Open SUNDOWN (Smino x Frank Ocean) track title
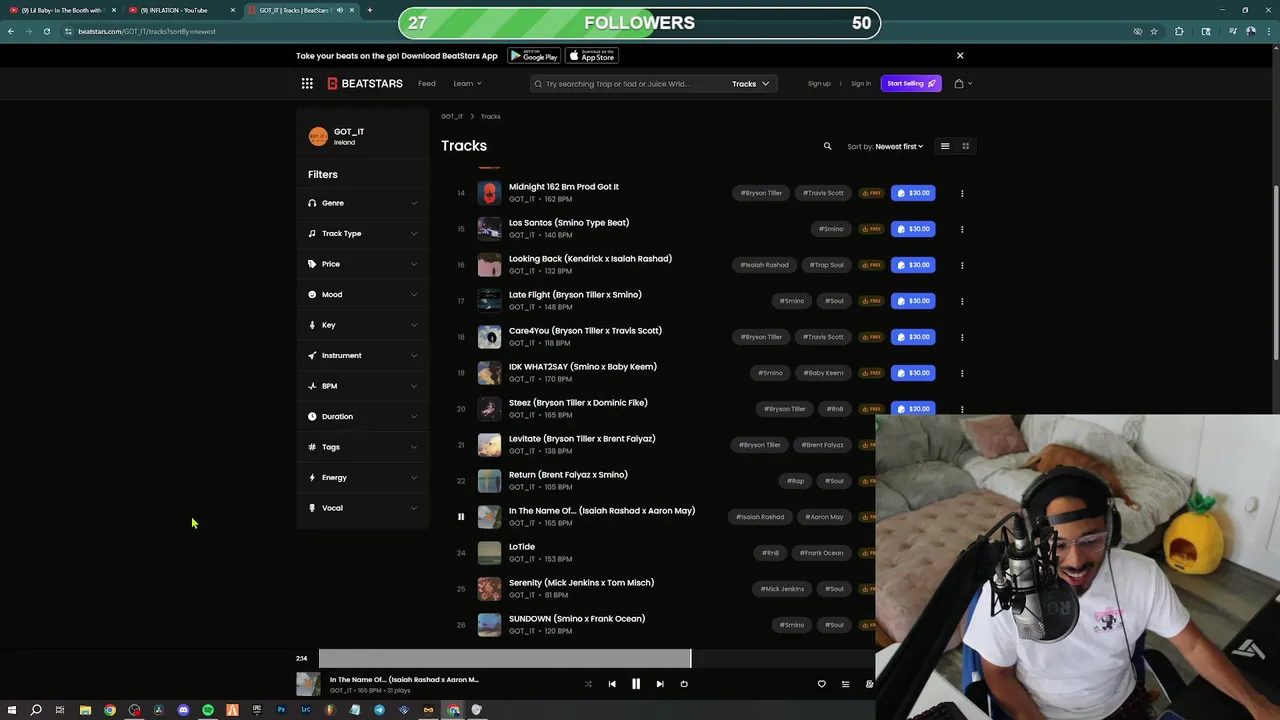This screenshot has width=1280, height=720. [577, 619]
